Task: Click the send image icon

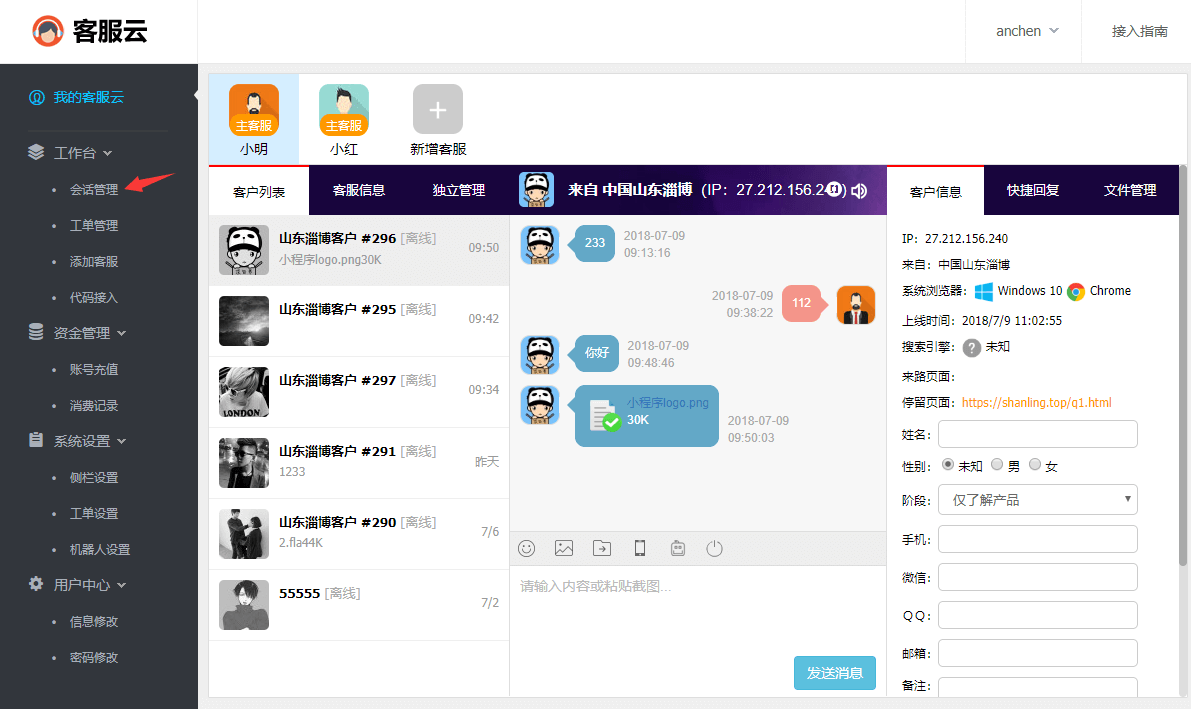Action: pyautogui.click(x=564, y=548)
